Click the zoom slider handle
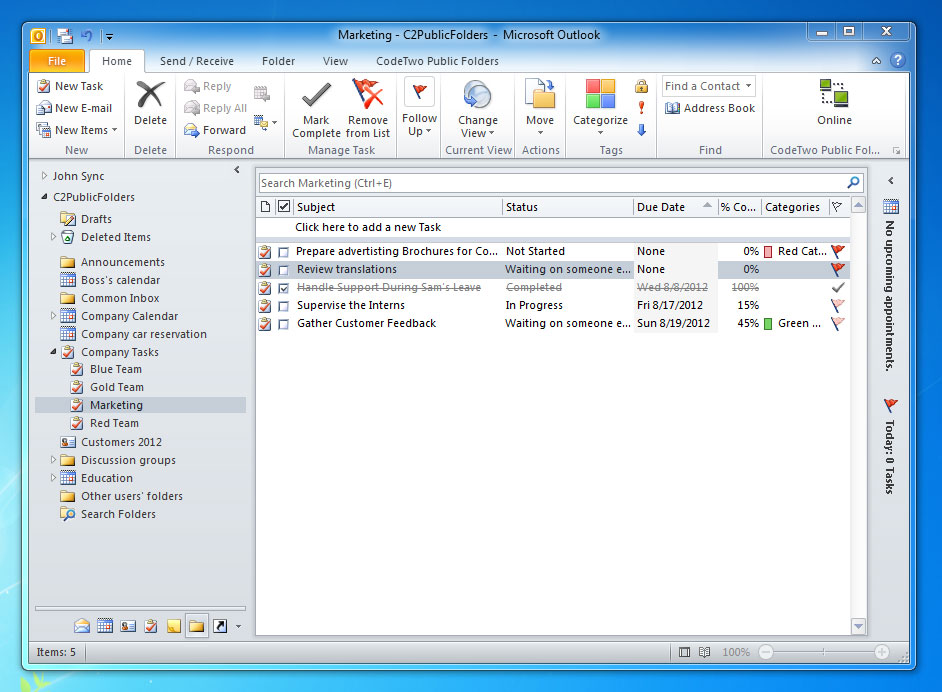 tap(823, 652)
